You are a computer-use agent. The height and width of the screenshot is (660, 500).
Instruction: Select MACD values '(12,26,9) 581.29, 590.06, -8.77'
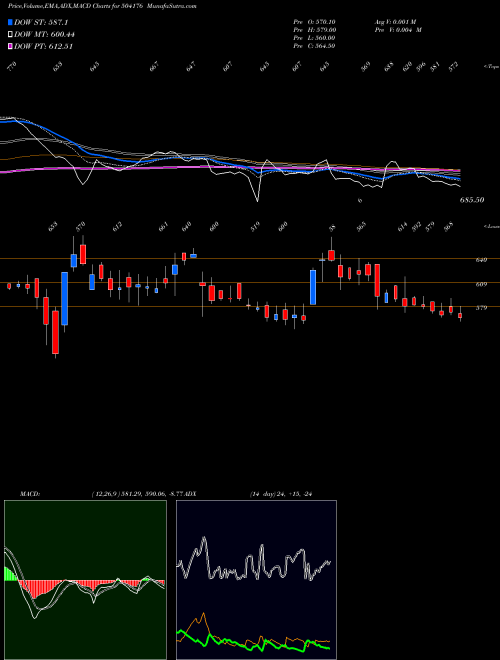pos(138,493)
